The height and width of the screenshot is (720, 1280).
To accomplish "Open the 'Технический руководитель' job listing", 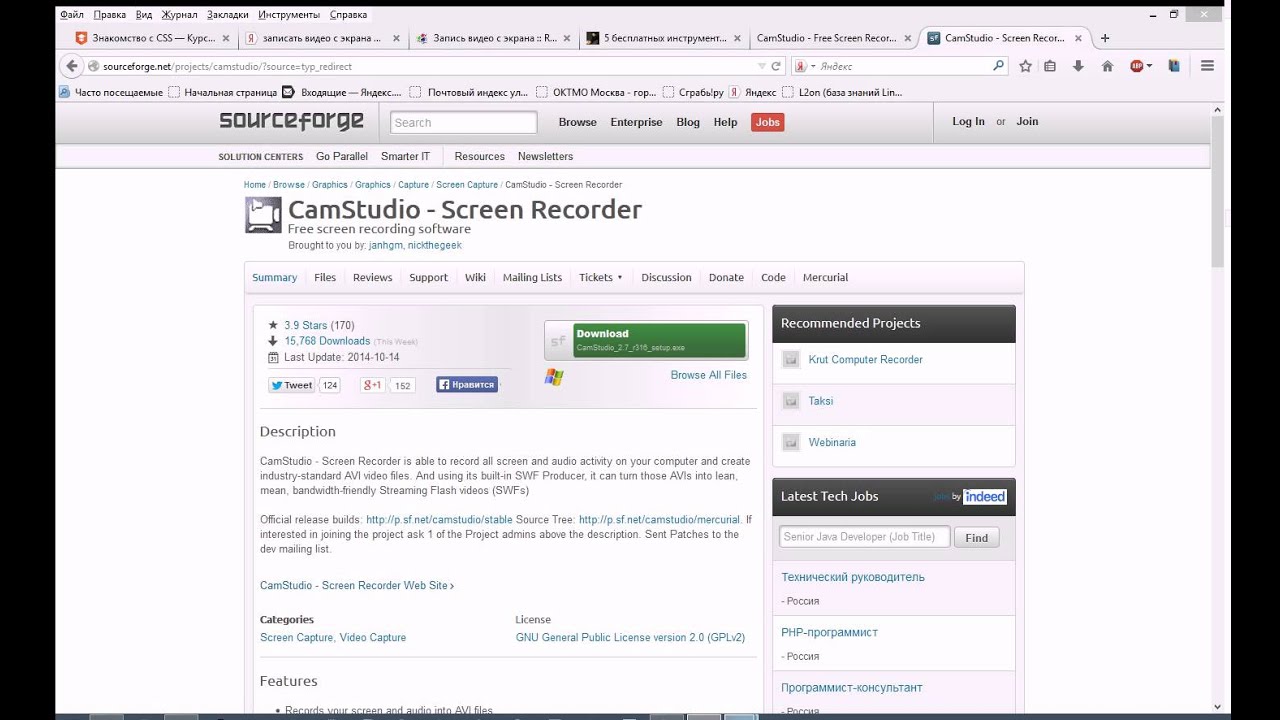I will coord(853,577).
